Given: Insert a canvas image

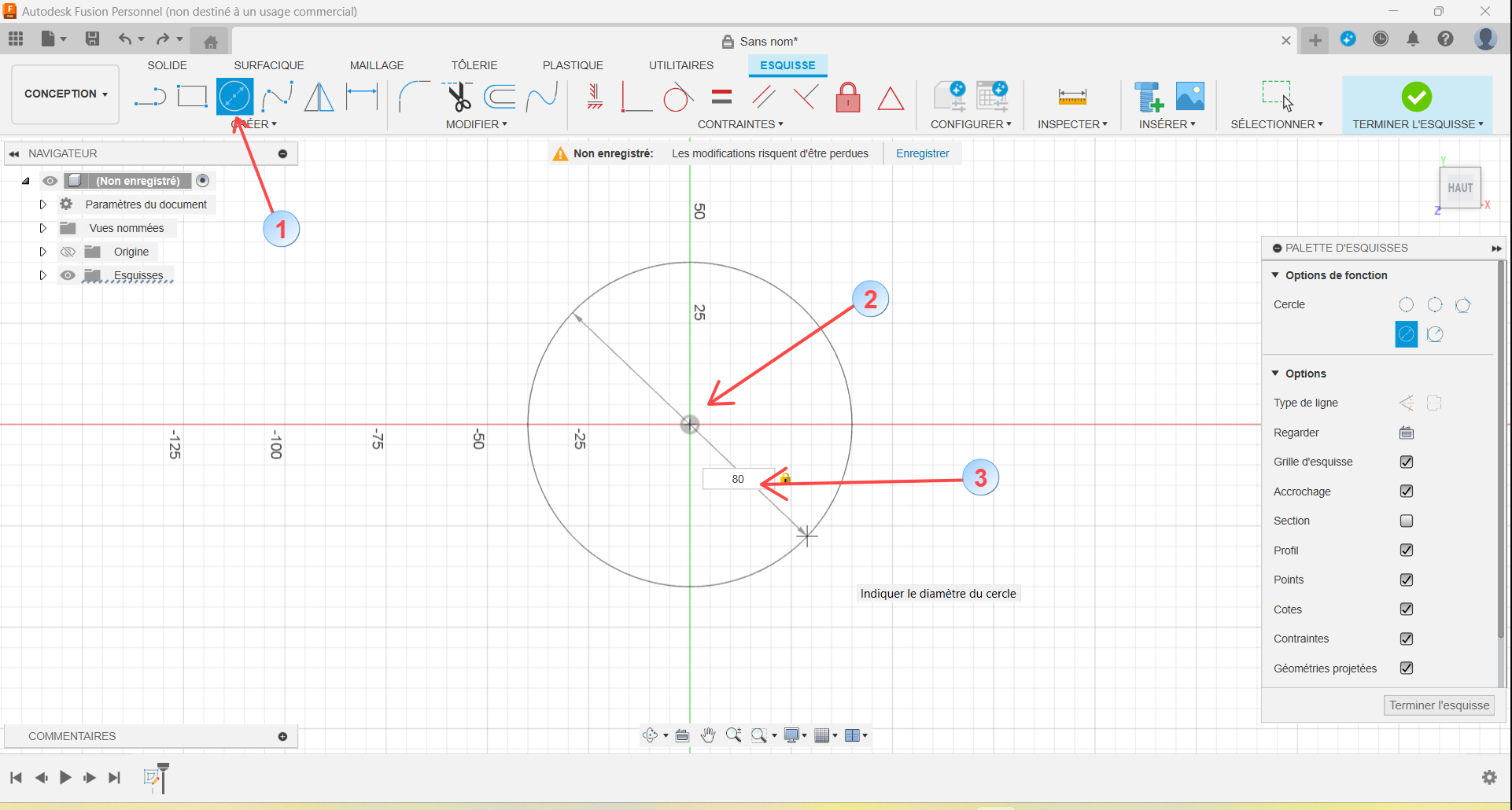Looking at the screenshot, I should point(1190,97).
